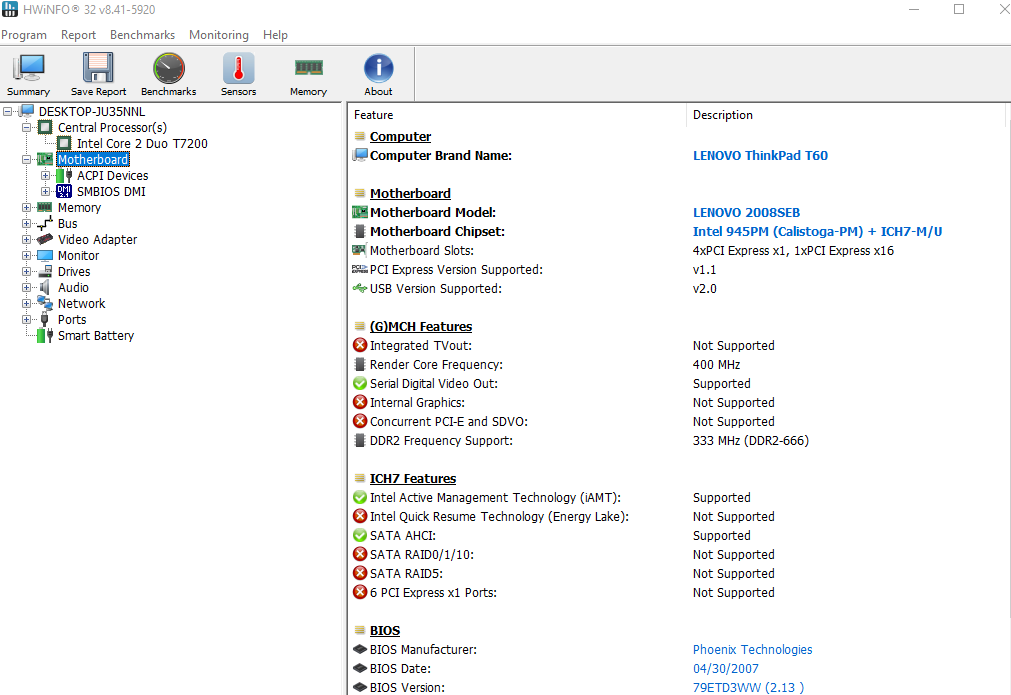Open the Sensors thermometer icon

[x=238, y=72]
